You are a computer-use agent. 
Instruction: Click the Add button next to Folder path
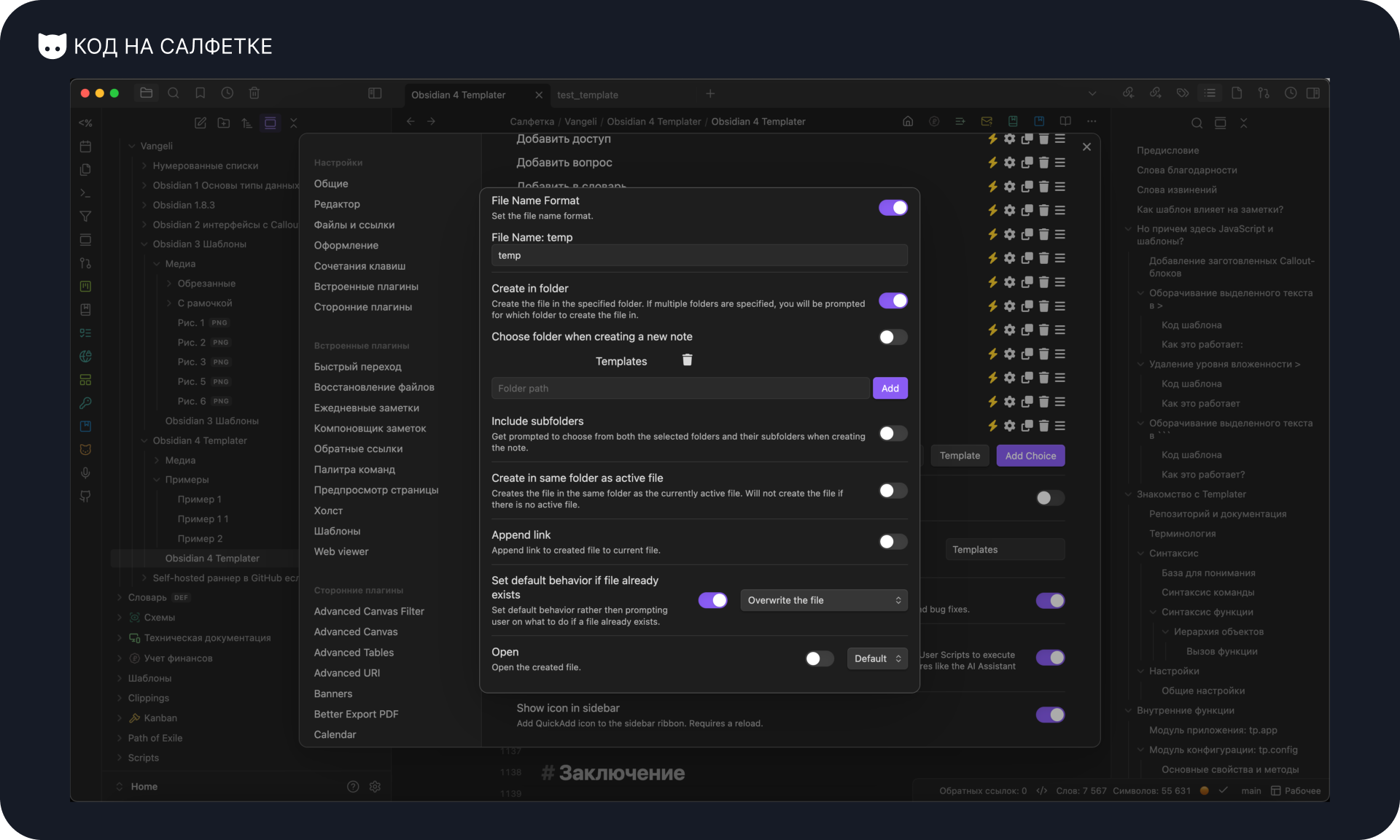pos(890,388)
